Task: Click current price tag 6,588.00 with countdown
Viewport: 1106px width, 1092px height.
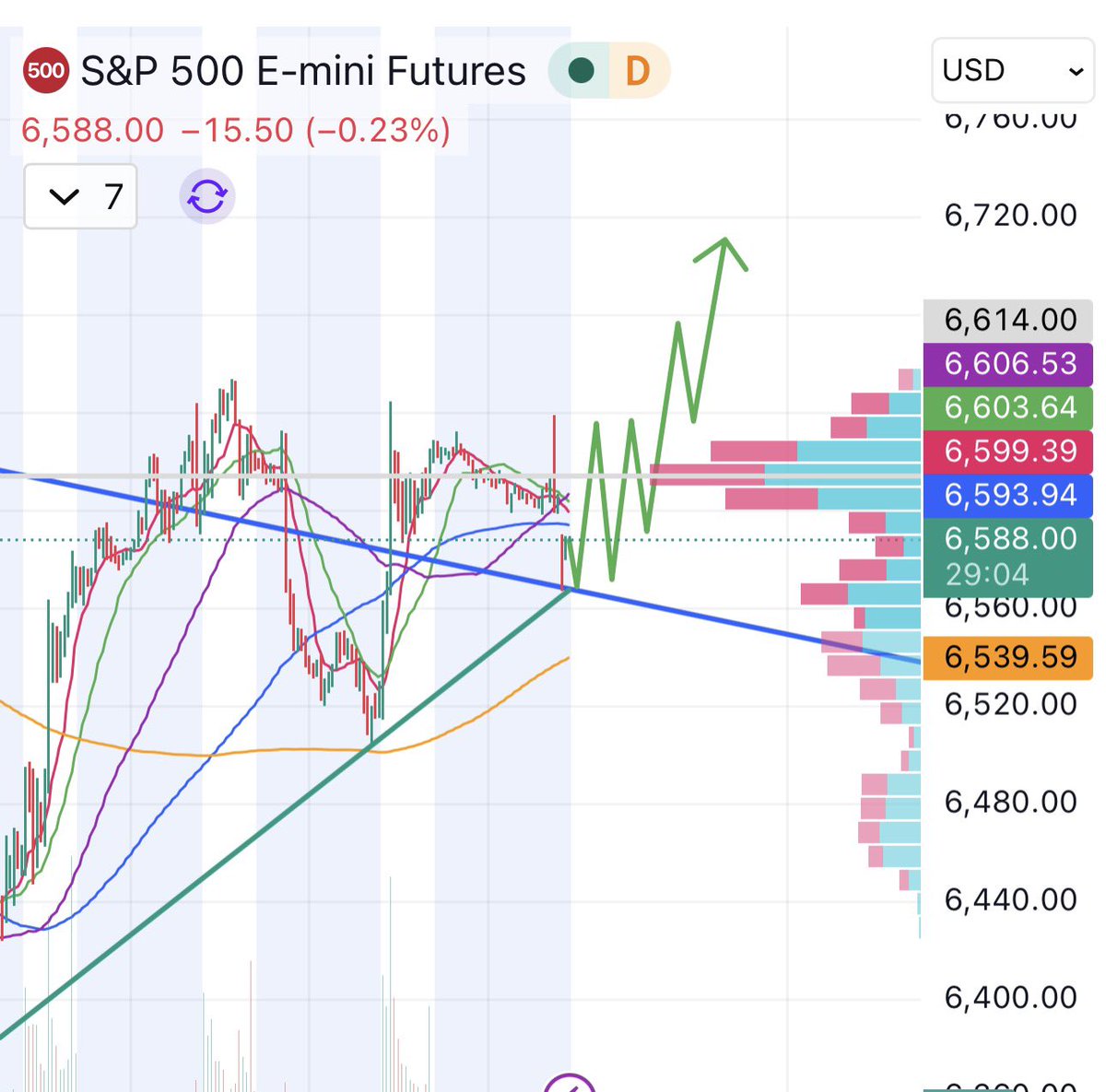Action: (x=1007, y=557)
